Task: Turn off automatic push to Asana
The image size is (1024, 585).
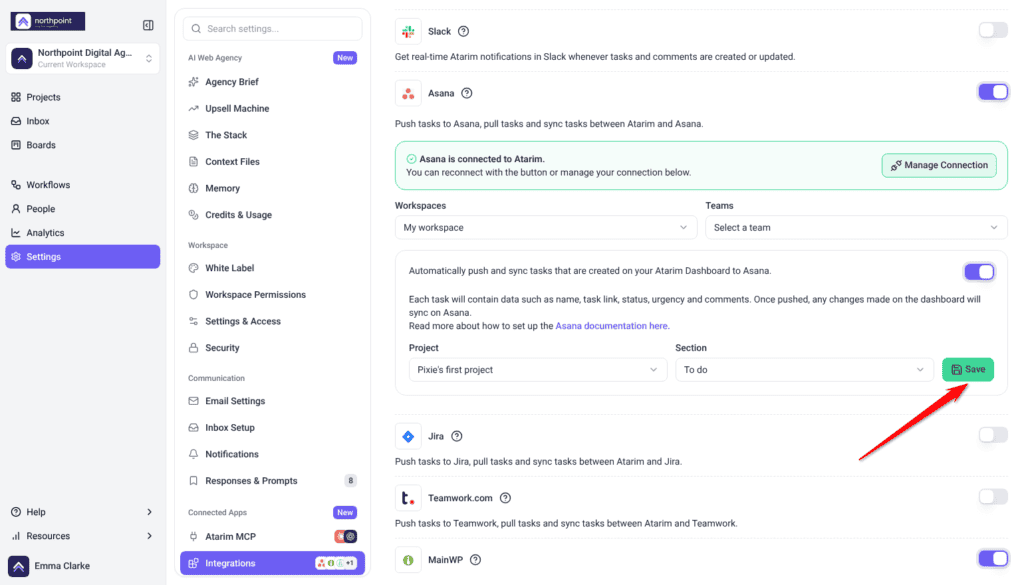Action: click(x=979, y=272)
